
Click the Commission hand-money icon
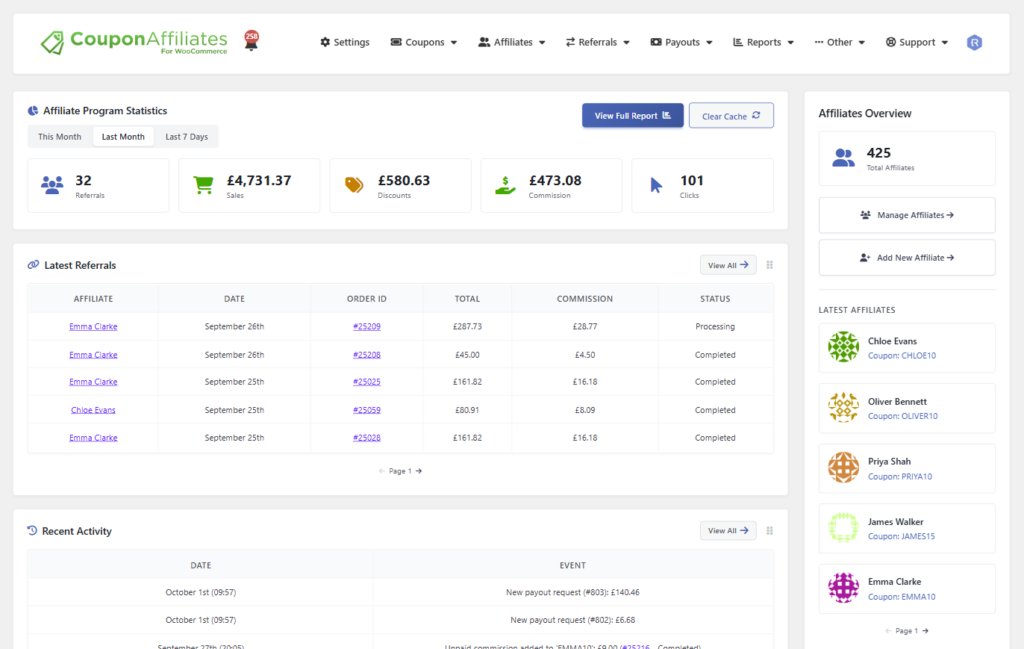(x=505, y=185)
